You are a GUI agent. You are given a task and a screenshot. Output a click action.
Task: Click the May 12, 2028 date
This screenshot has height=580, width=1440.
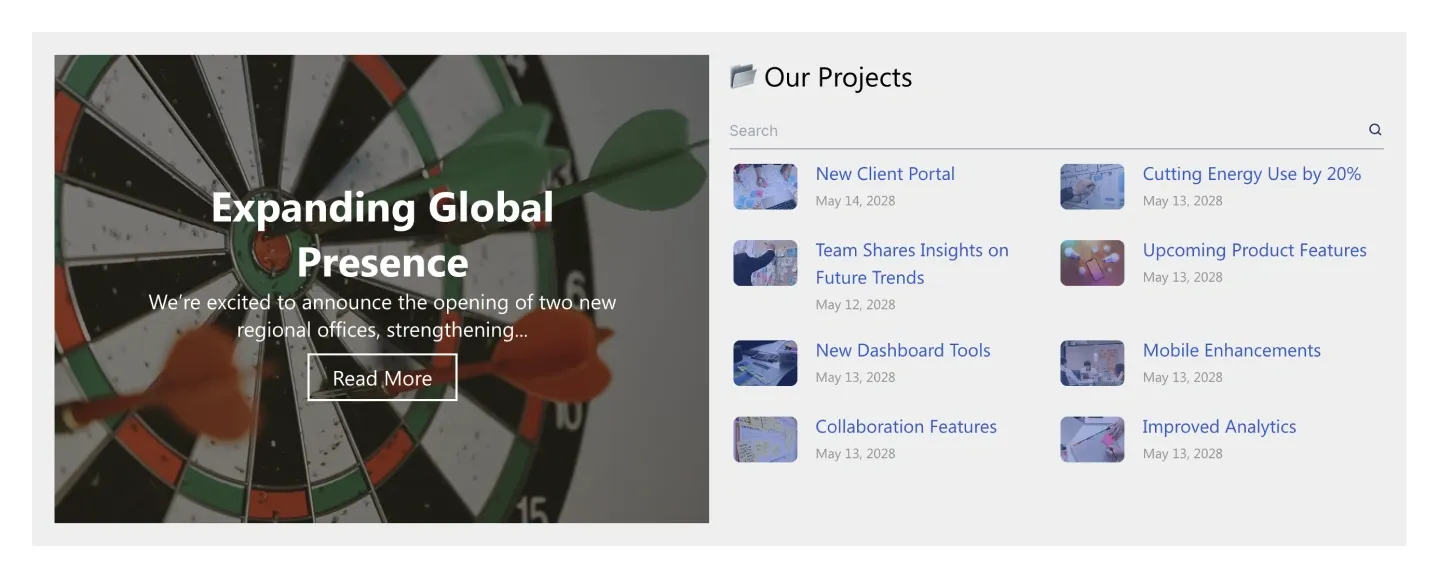tap(855, 305)
